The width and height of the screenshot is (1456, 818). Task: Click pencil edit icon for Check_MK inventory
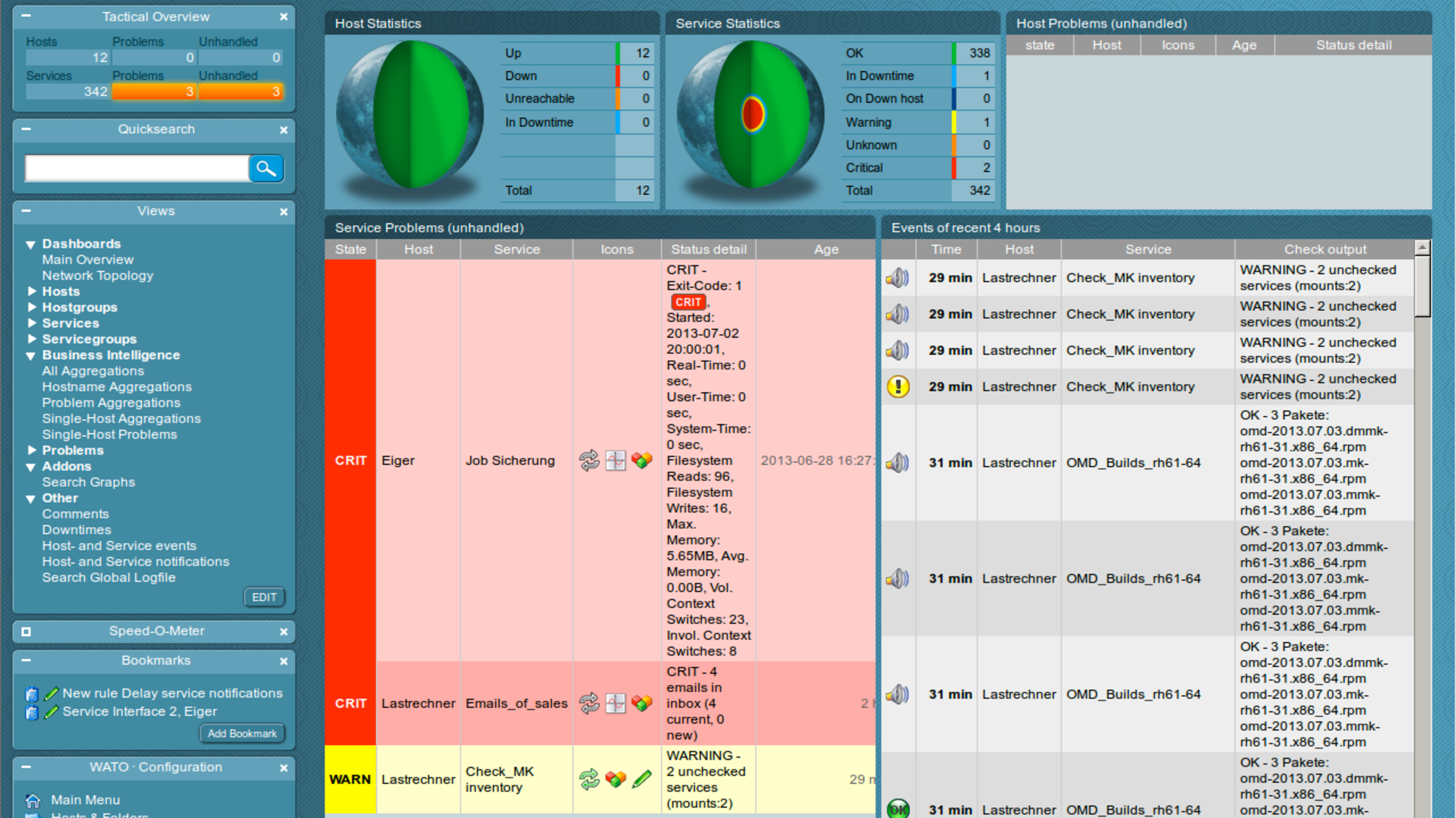point(642,779)
